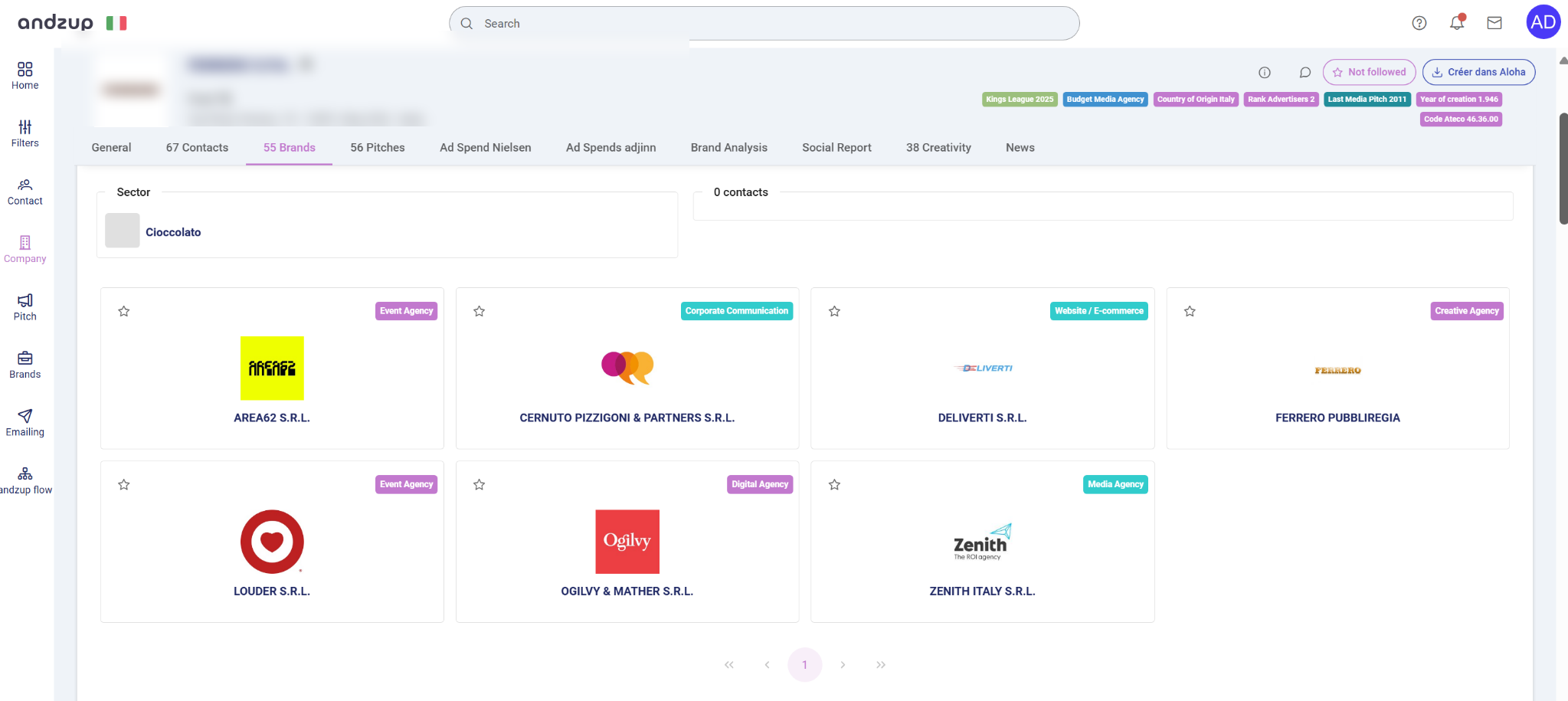
Task: Open the Filters sidebar icon
Action: click(x=25, y=133)
